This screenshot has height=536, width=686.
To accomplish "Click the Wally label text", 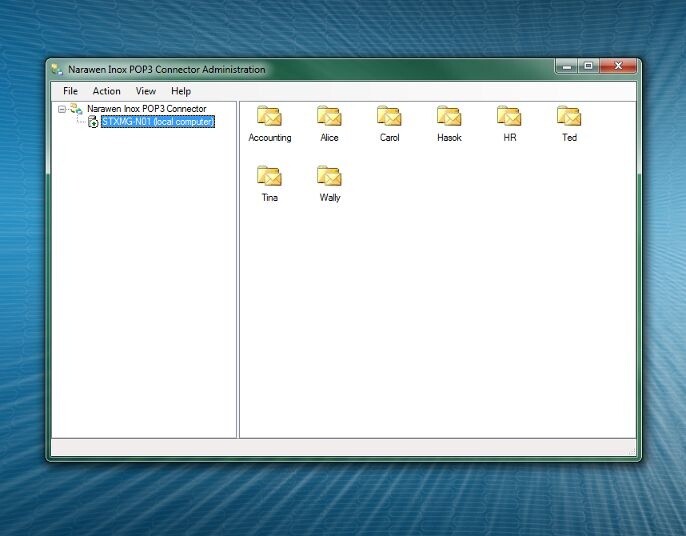I will tap(329, 197).
